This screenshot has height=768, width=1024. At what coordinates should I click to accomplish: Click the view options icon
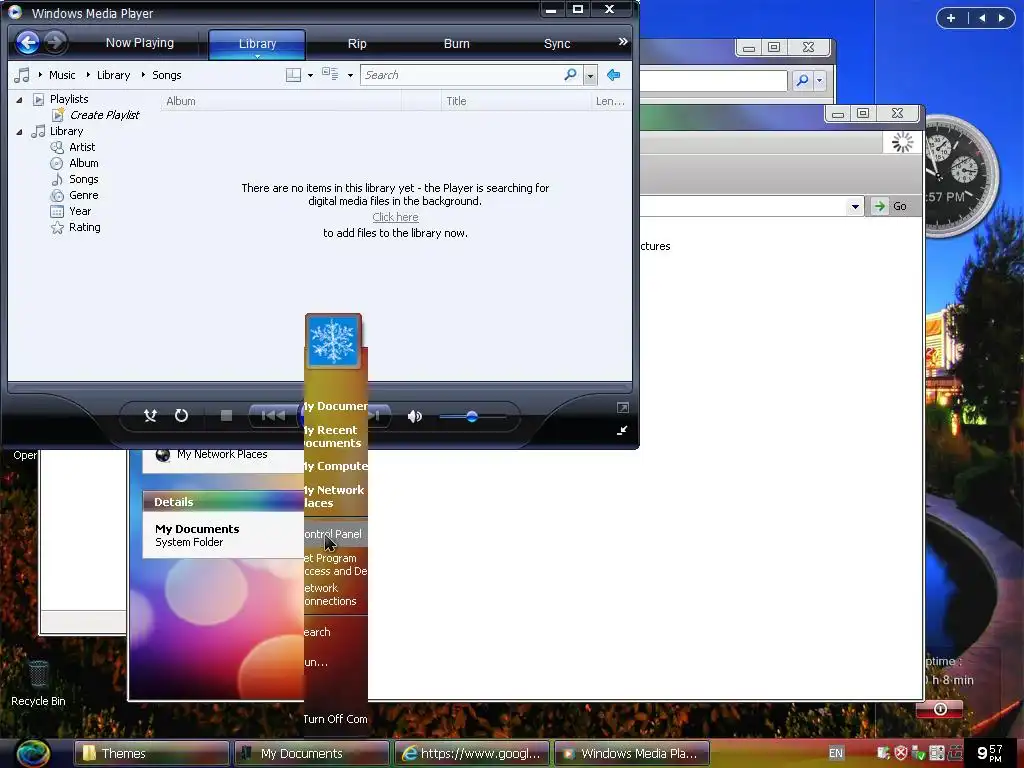pos(330,74)
